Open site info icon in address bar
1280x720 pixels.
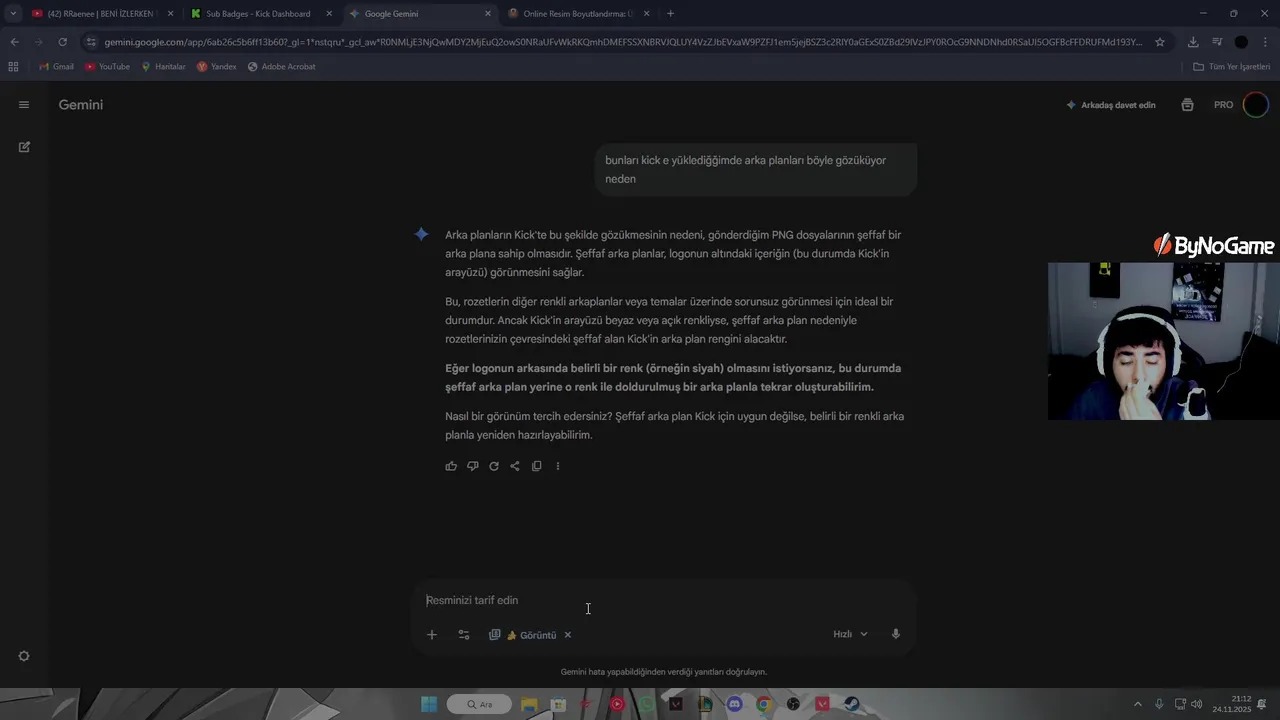91,42
